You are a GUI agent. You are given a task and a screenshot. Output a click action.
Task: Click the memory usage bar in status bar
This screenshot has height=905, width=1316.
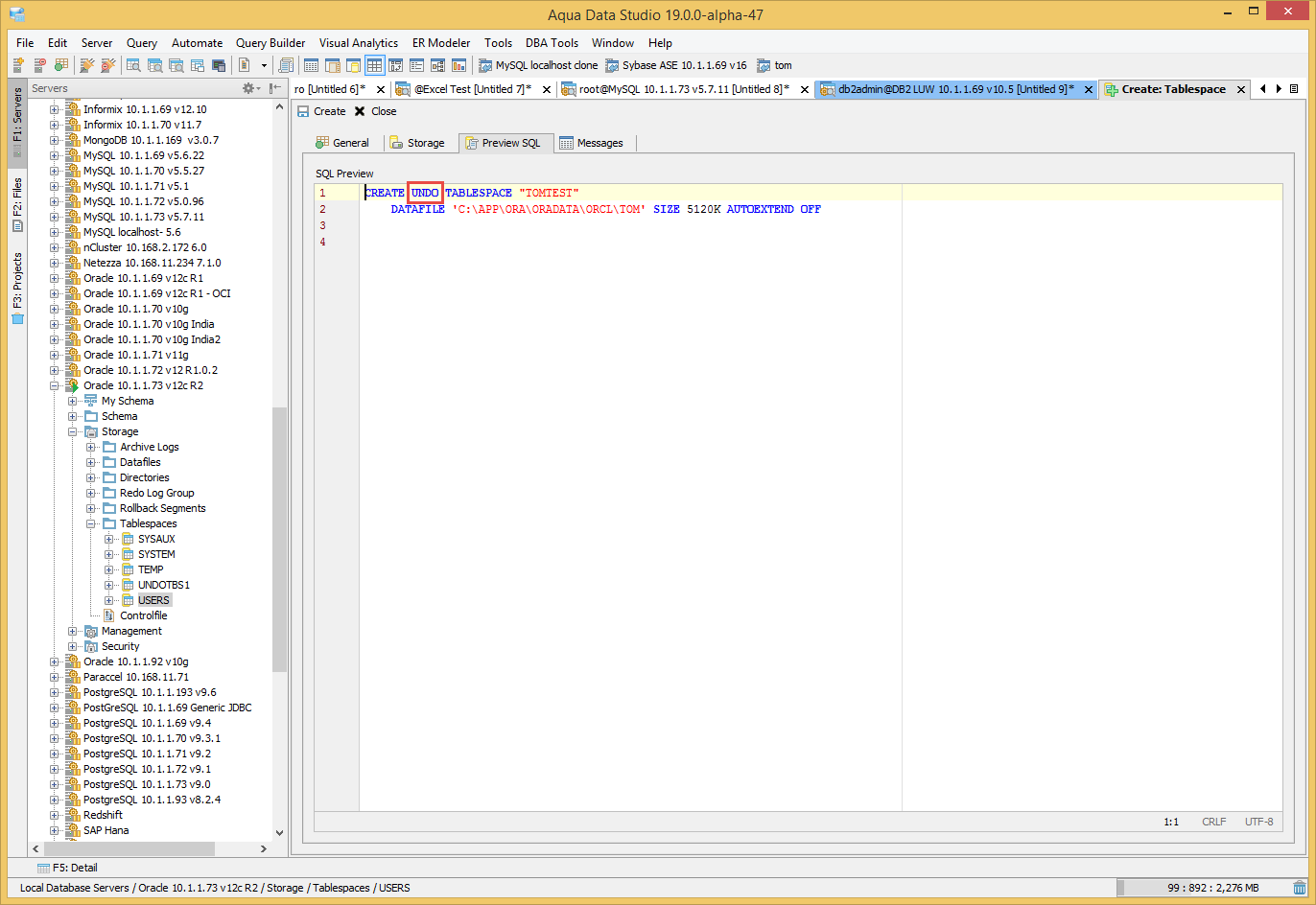pyautogui.click(x=1203, y=888)
